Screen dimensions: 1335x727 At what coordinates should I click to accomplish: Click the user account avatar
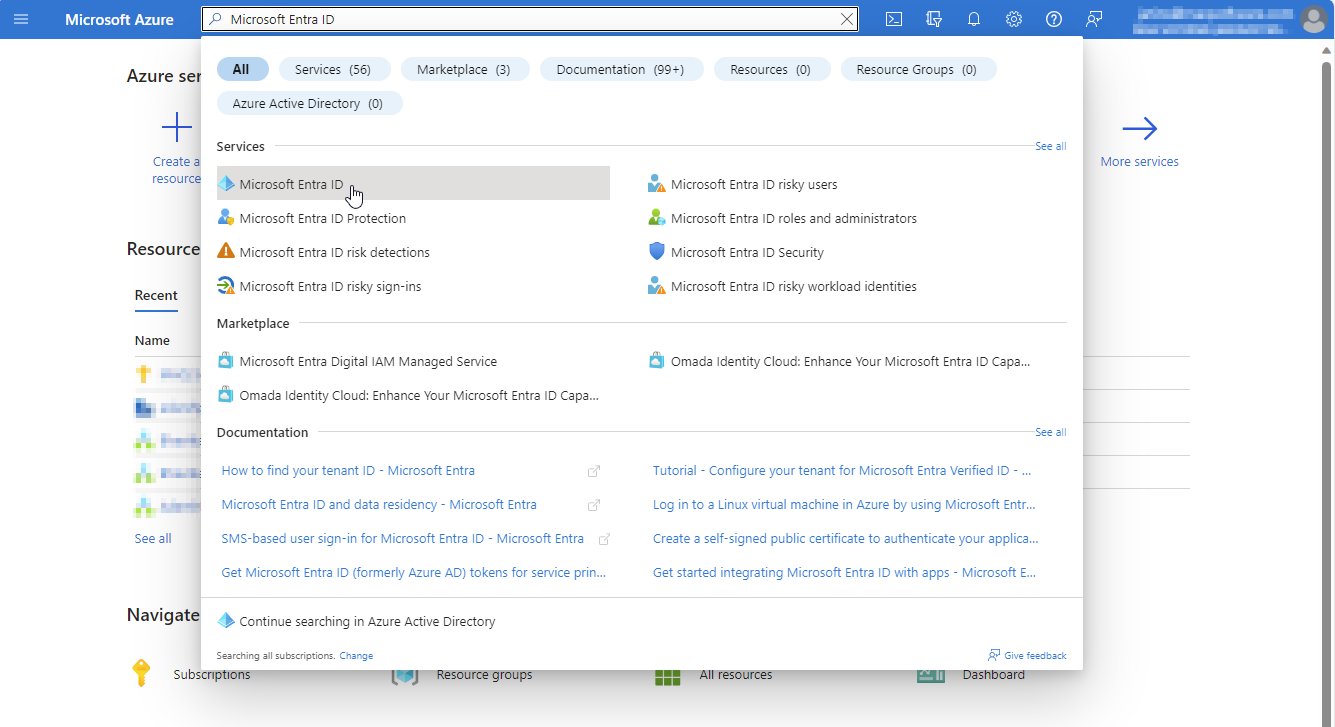tap(1313, 19)
